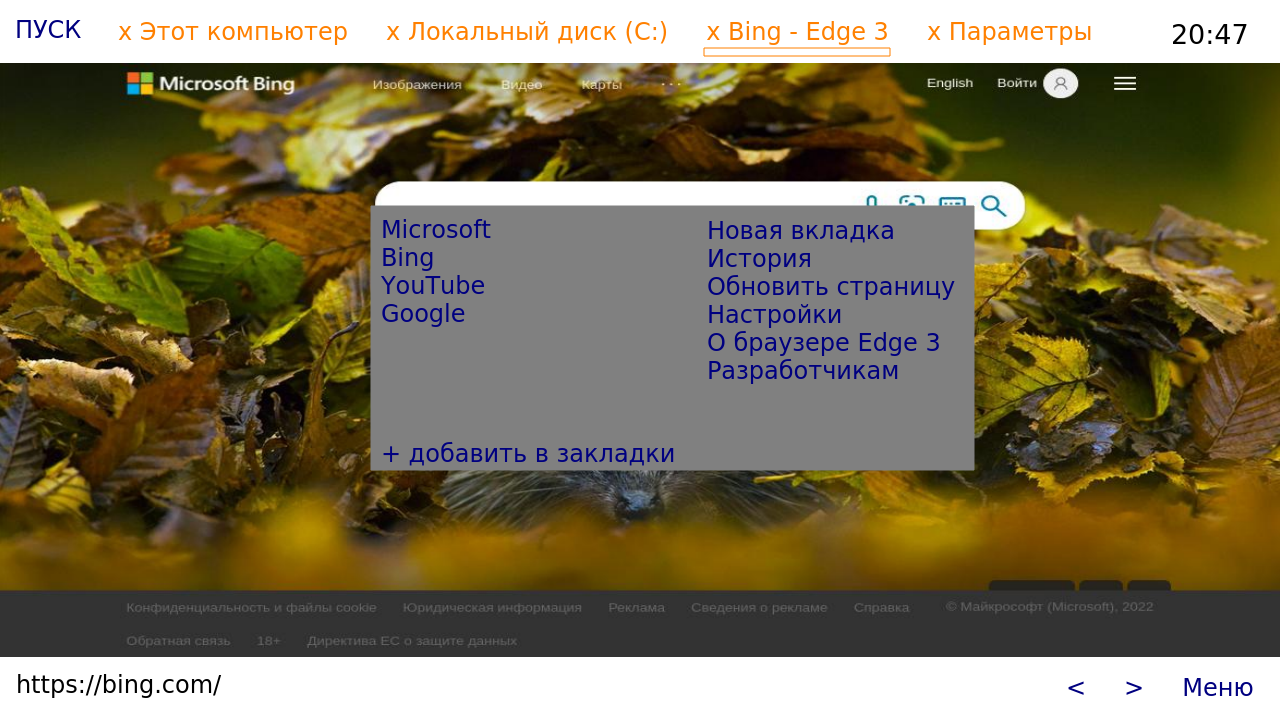Screen dimensions: 1280x720
Task: Click the Войти sign-in link
Action: coord(1016,83)
